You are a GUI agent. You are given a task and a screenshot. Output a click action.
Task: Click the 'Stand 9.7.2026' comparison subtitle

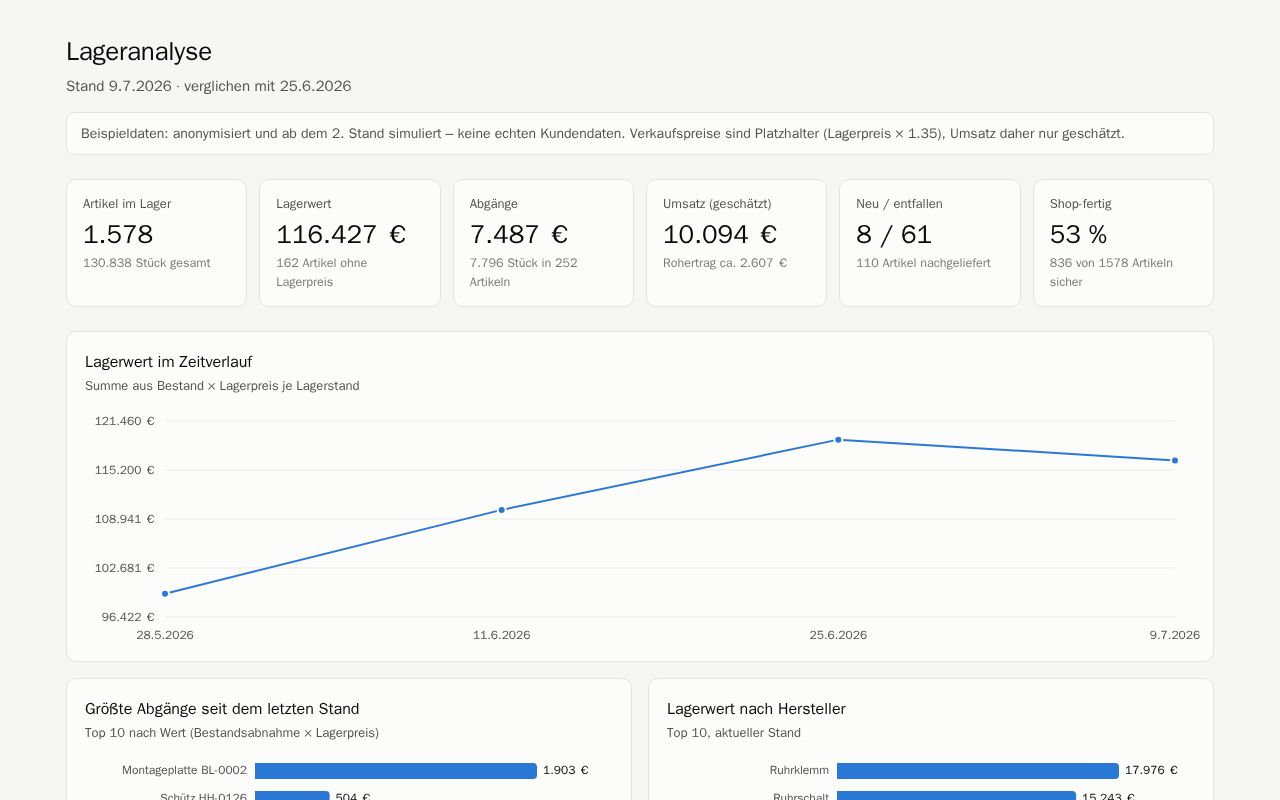pyautogui.click(x=209, y=86)
